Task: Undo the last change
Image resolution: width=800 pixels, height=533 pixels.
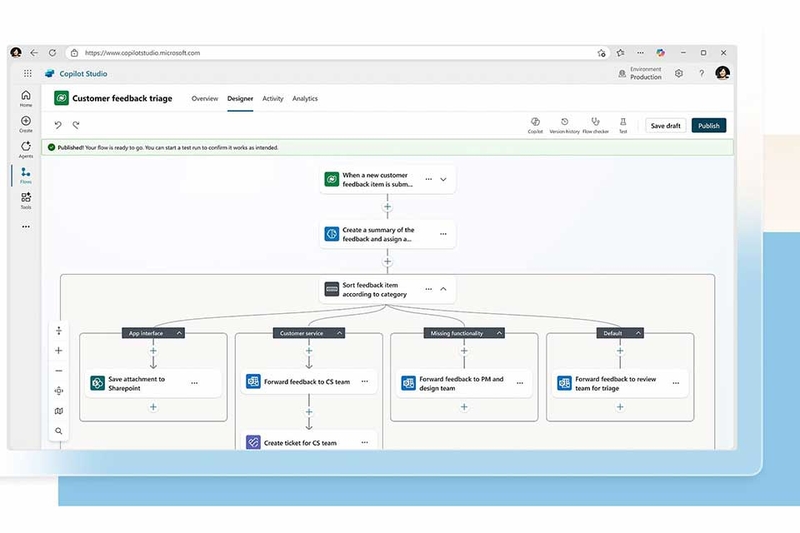Action: point(58,125)
